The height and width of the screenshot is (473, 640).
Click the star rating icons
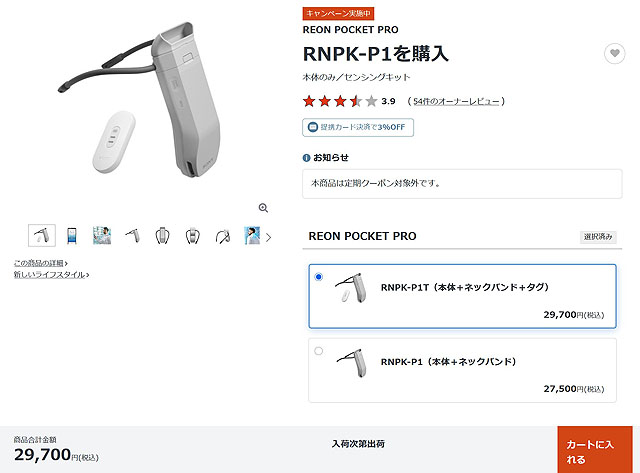pos(340,101)
